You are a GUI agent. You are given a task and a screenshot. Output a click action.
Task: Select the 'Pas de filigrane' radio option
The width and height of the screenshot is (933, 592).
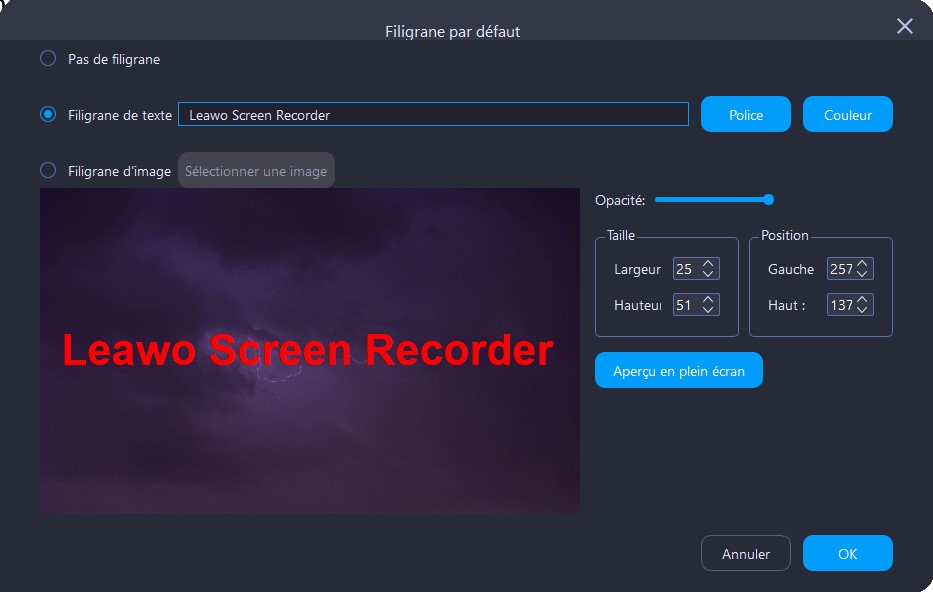pos(48,58)
